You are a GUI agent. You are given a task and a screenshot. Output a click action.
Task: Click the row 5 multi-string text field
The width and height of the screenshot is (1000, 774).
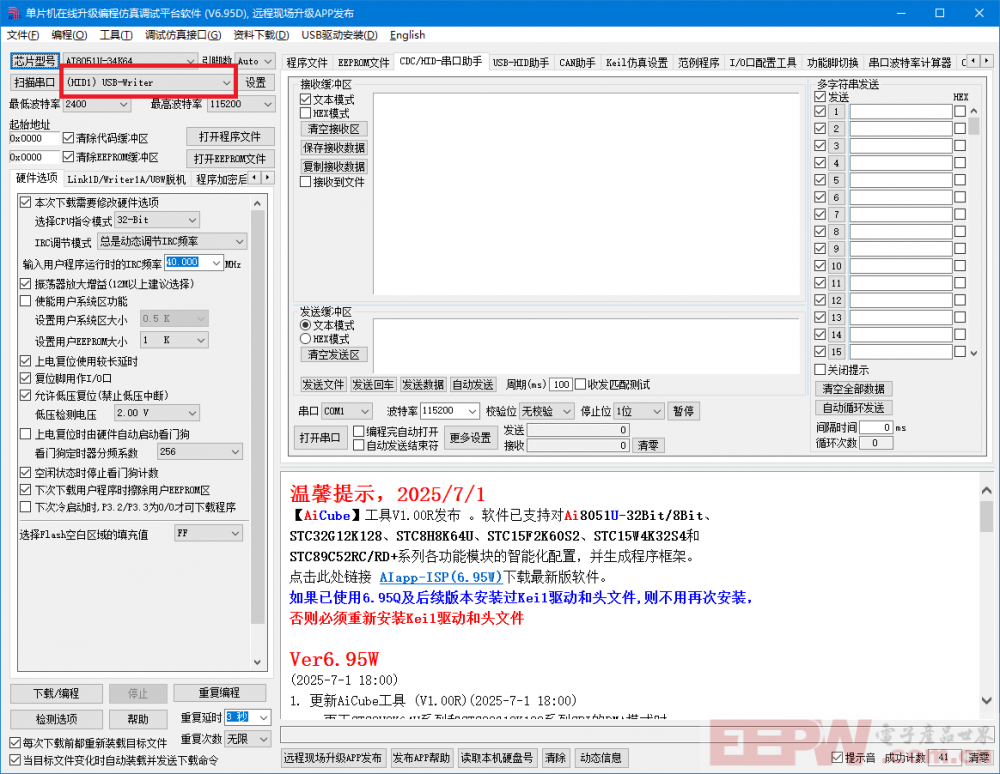click(901, 180)
